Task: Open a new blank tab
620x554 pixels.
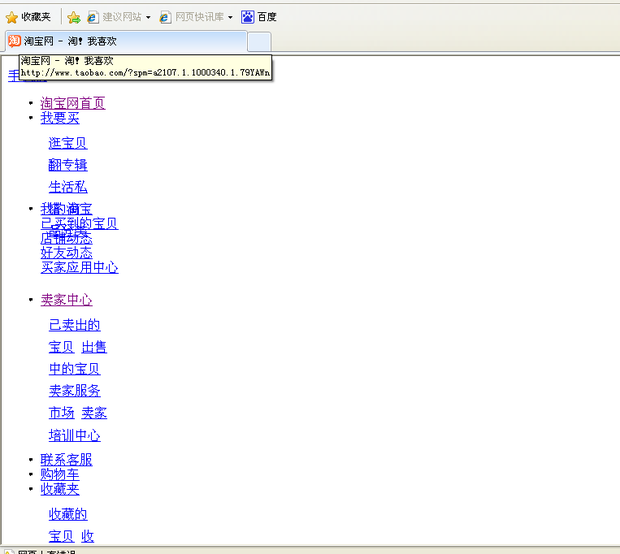Action: pyautogui.click(x=258, y=41)
